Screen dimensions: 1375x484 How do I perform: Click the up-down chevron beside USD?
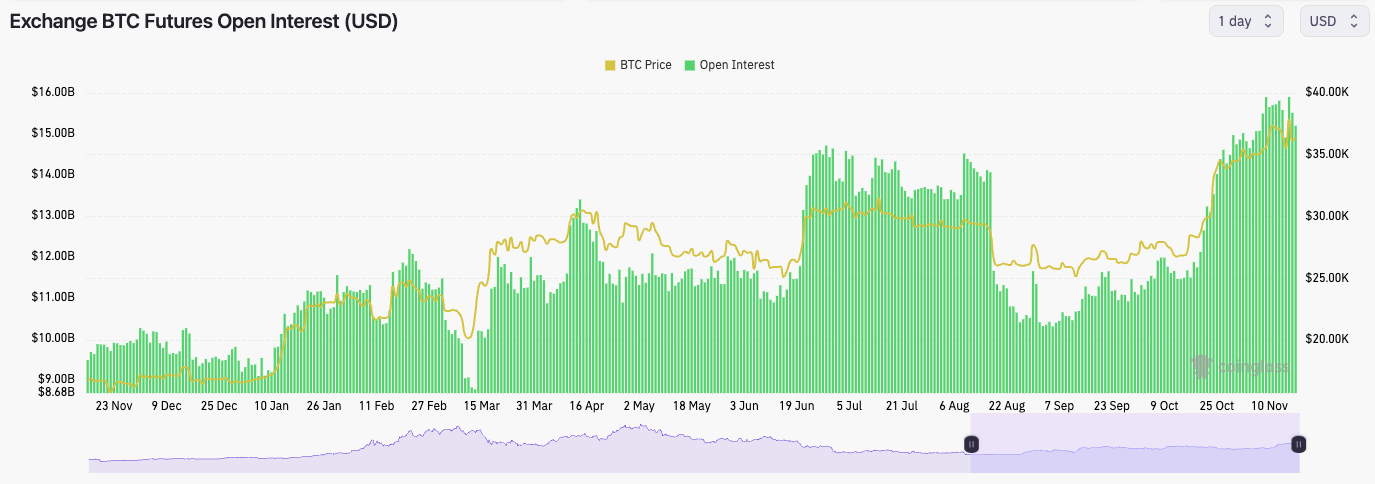(1354, 21)
